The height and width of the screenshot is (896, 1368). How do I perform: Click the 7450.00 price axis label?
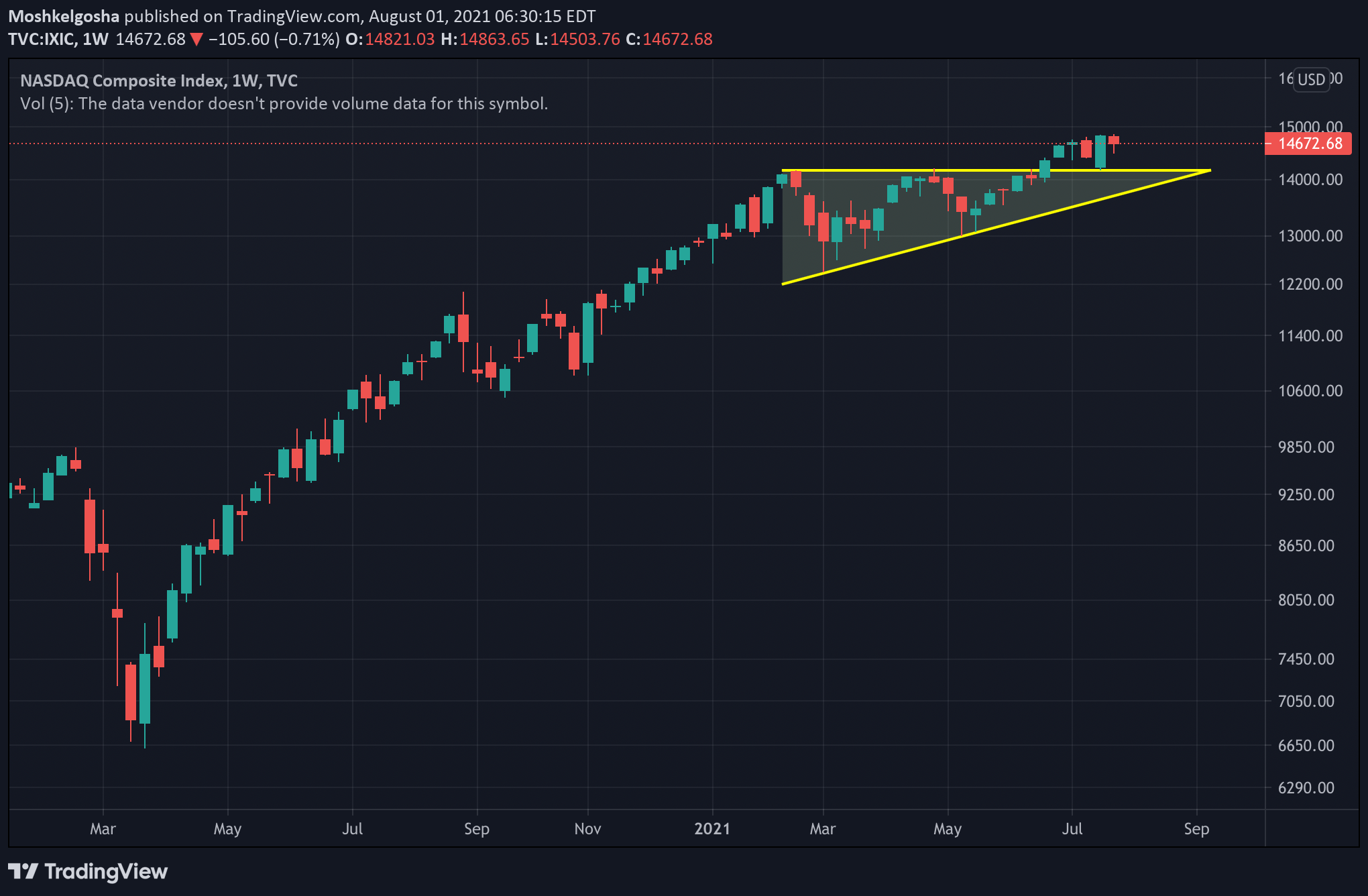(1306, 659)
